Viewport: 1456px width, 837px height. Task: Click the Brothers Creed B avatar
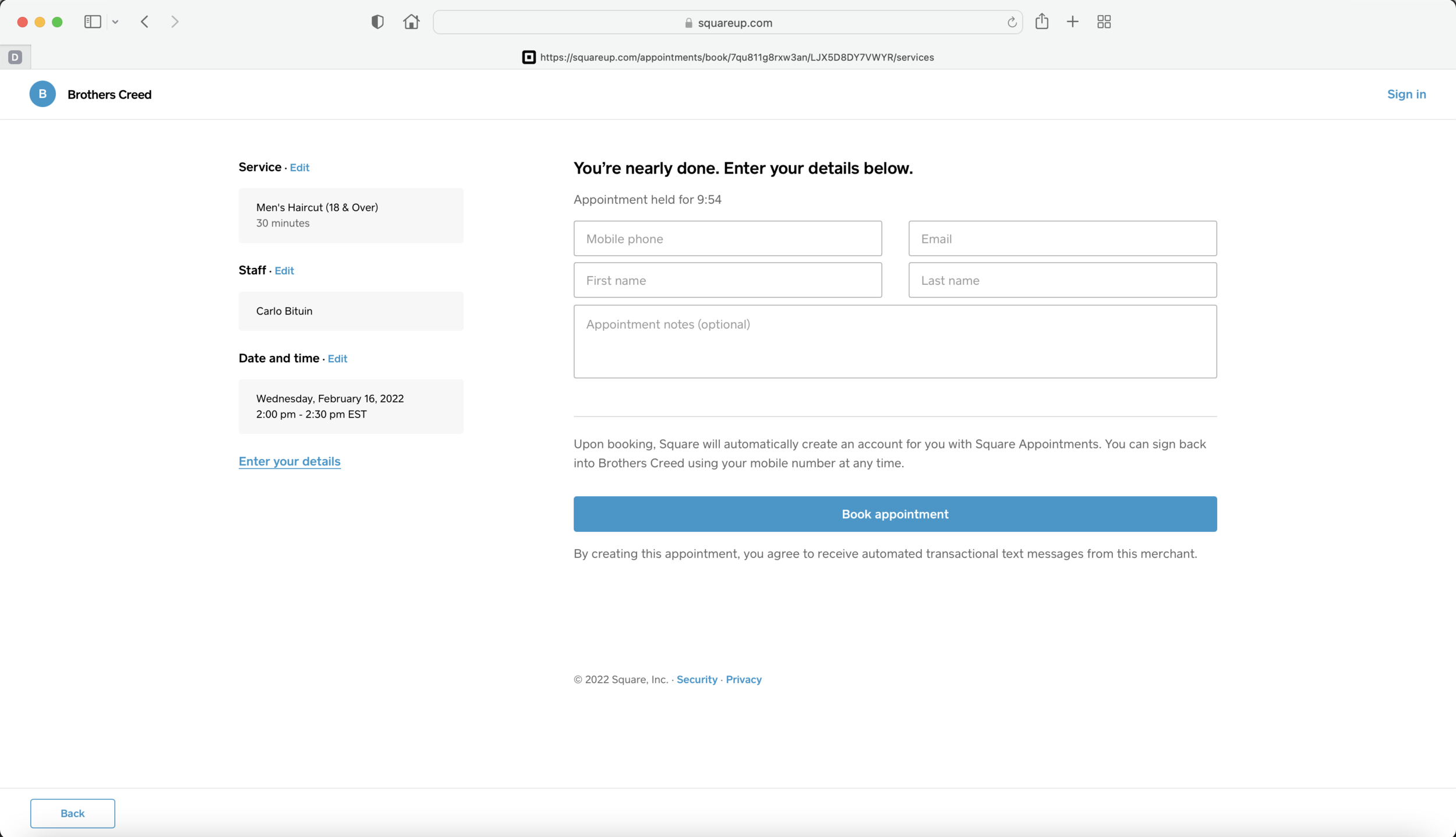coord(43,94)
